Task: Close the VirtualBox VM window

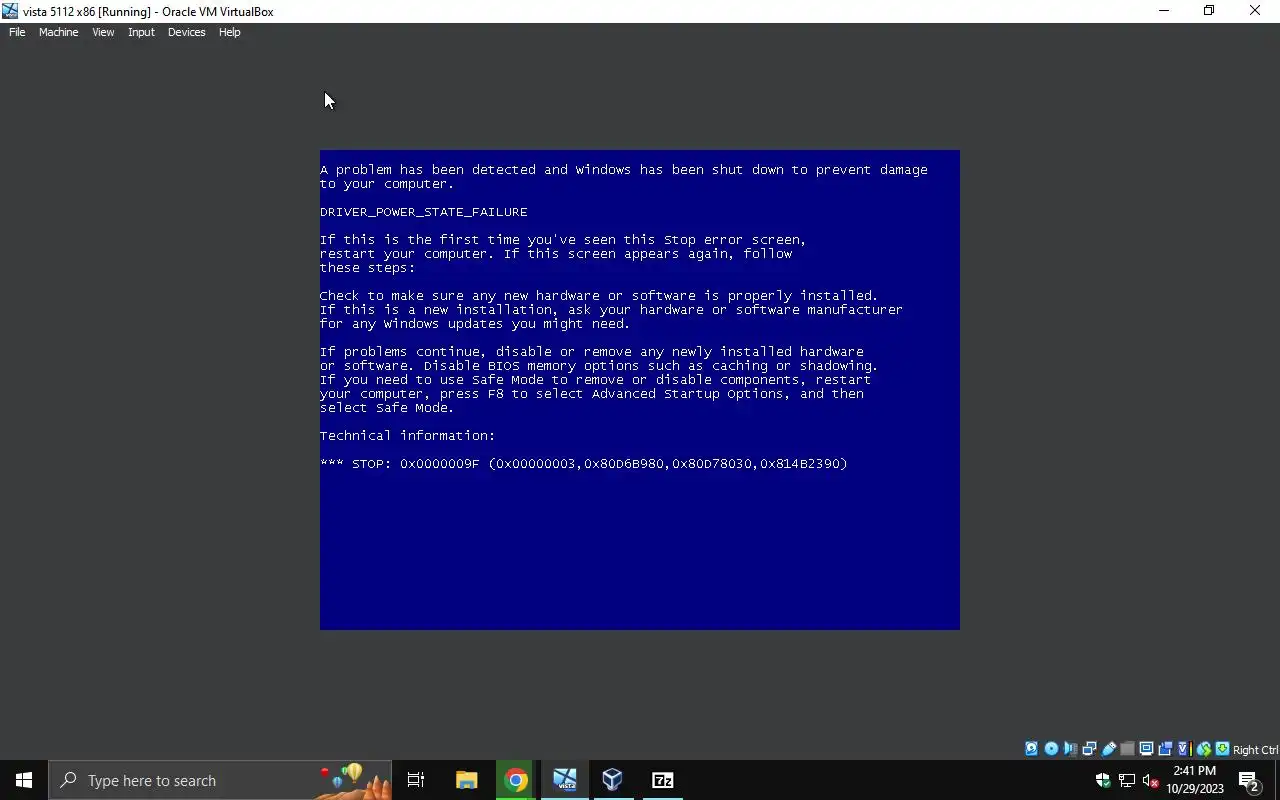Action: (x=1255, y=11)
